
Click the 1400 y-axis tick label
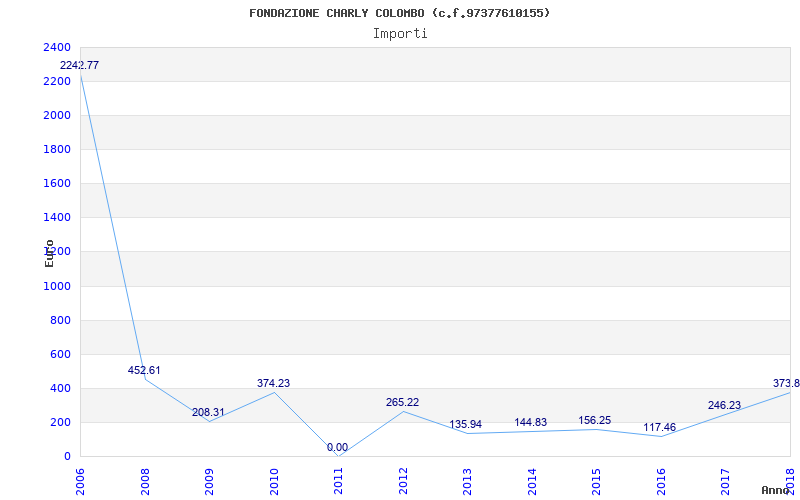pos(57,218)
